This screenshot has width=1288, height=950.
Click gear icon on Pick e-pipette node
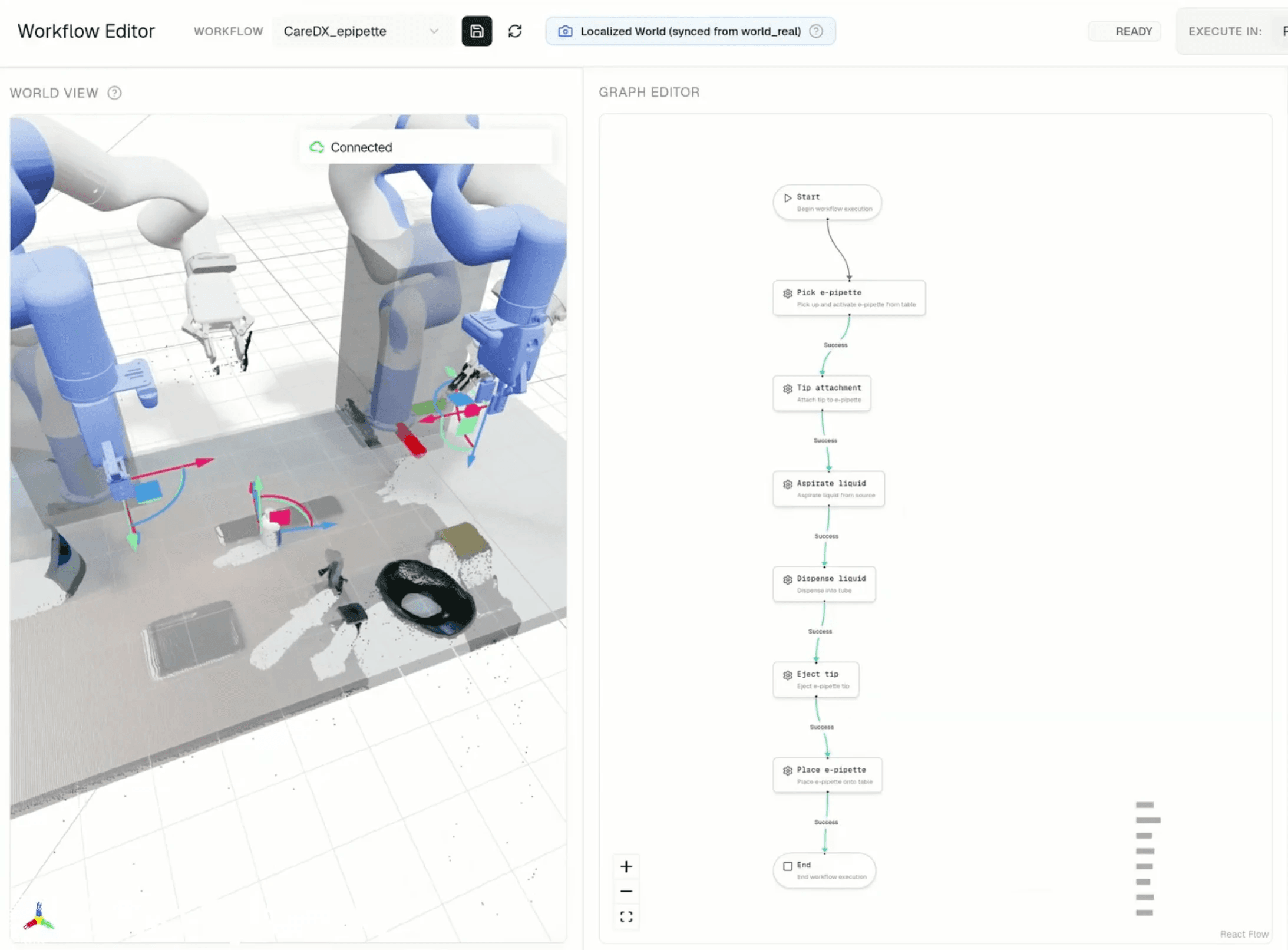[x=787, y=293]
